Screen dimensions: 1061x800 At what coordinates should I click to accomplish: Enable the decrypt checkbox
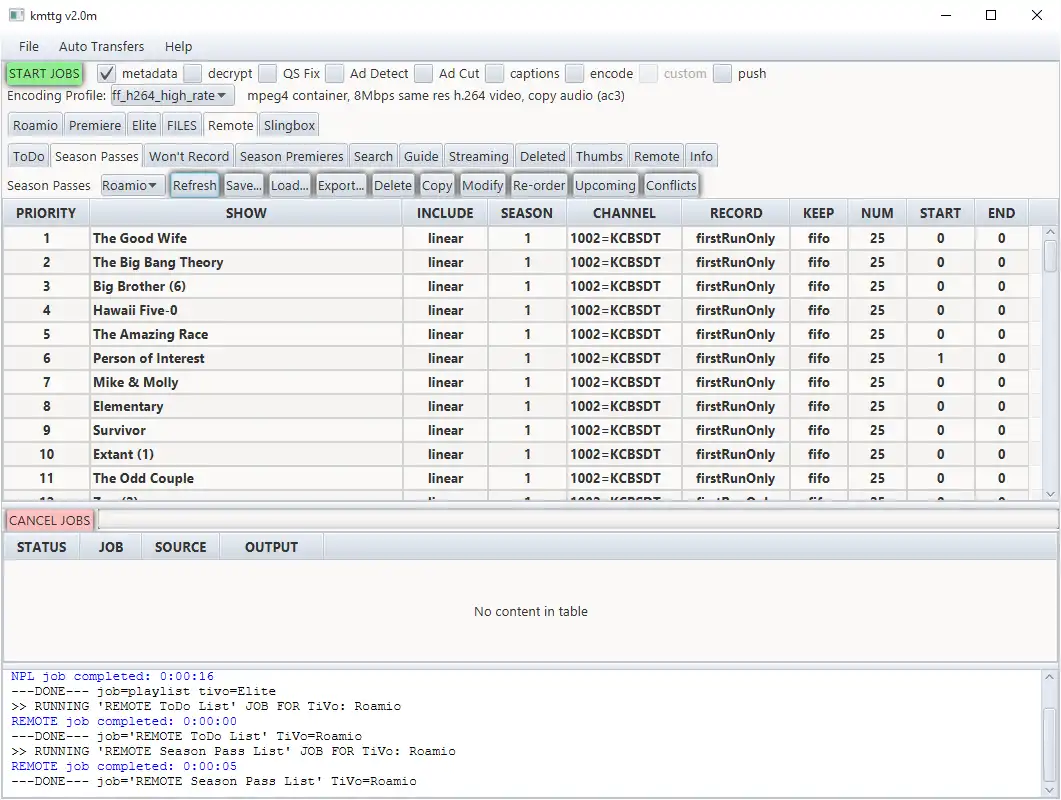(193, 73)
